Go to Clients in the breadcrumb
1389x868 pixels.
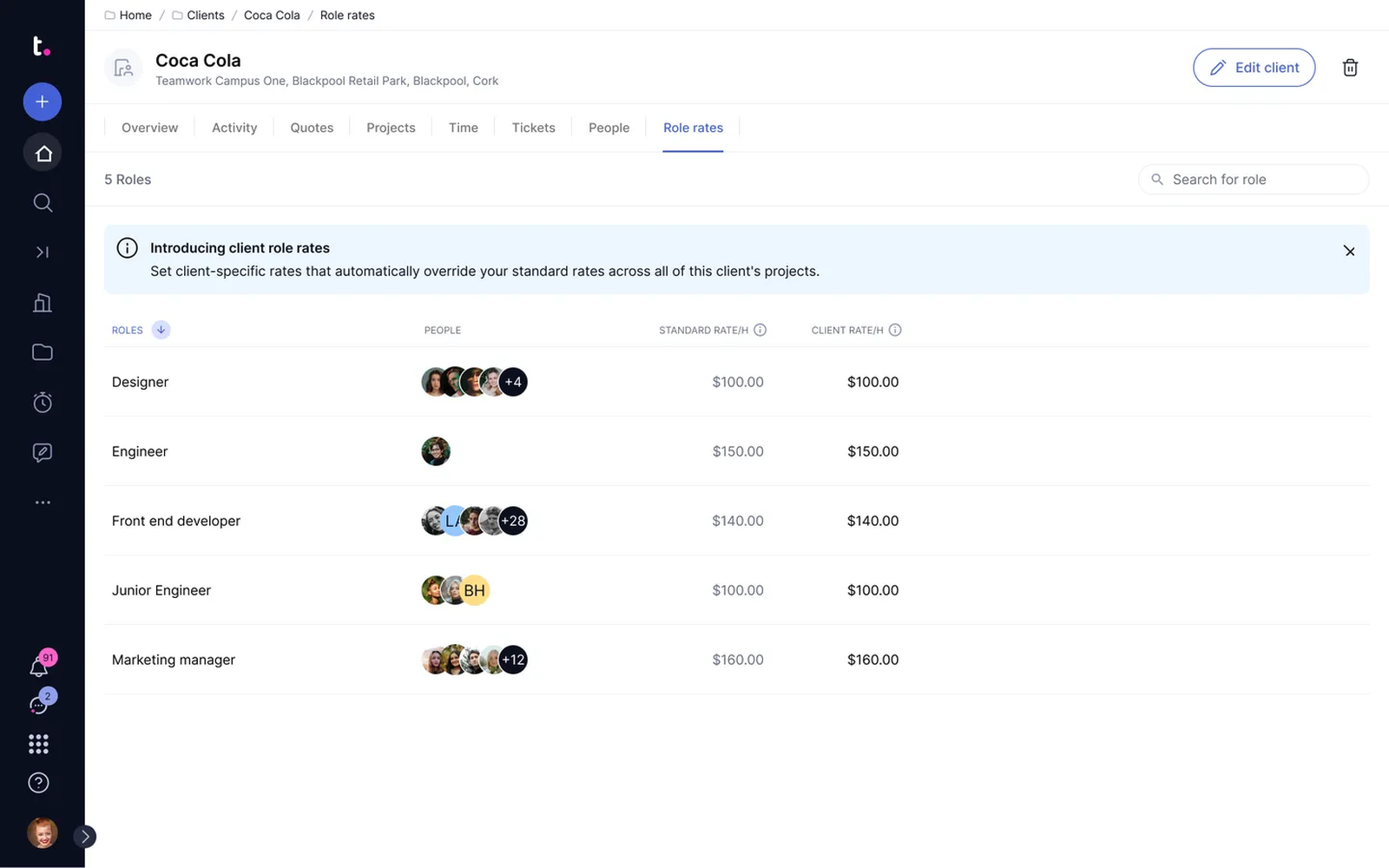click(x=205, y=15)
